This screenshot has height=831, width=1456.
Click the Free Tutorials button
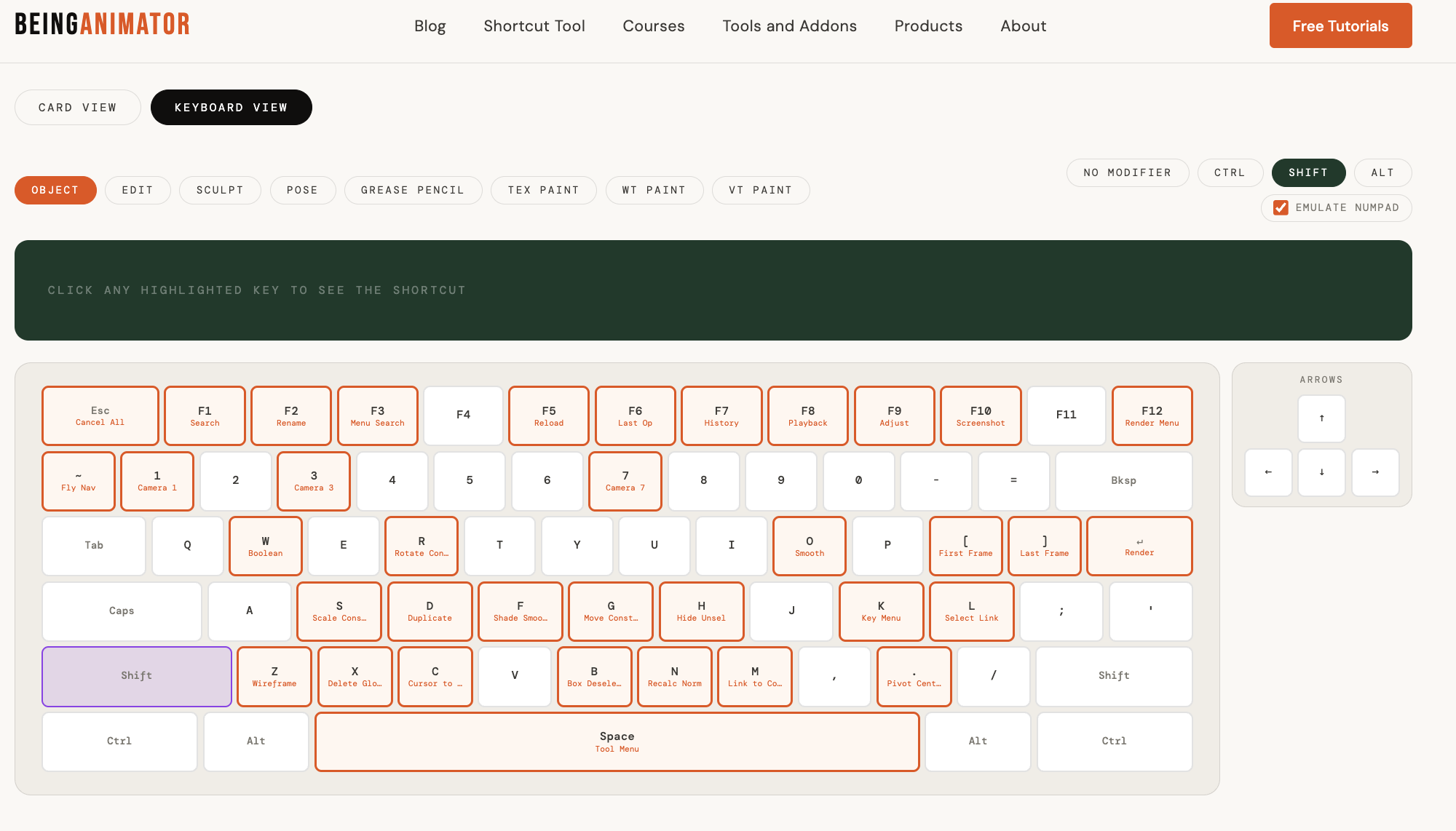1340,25
